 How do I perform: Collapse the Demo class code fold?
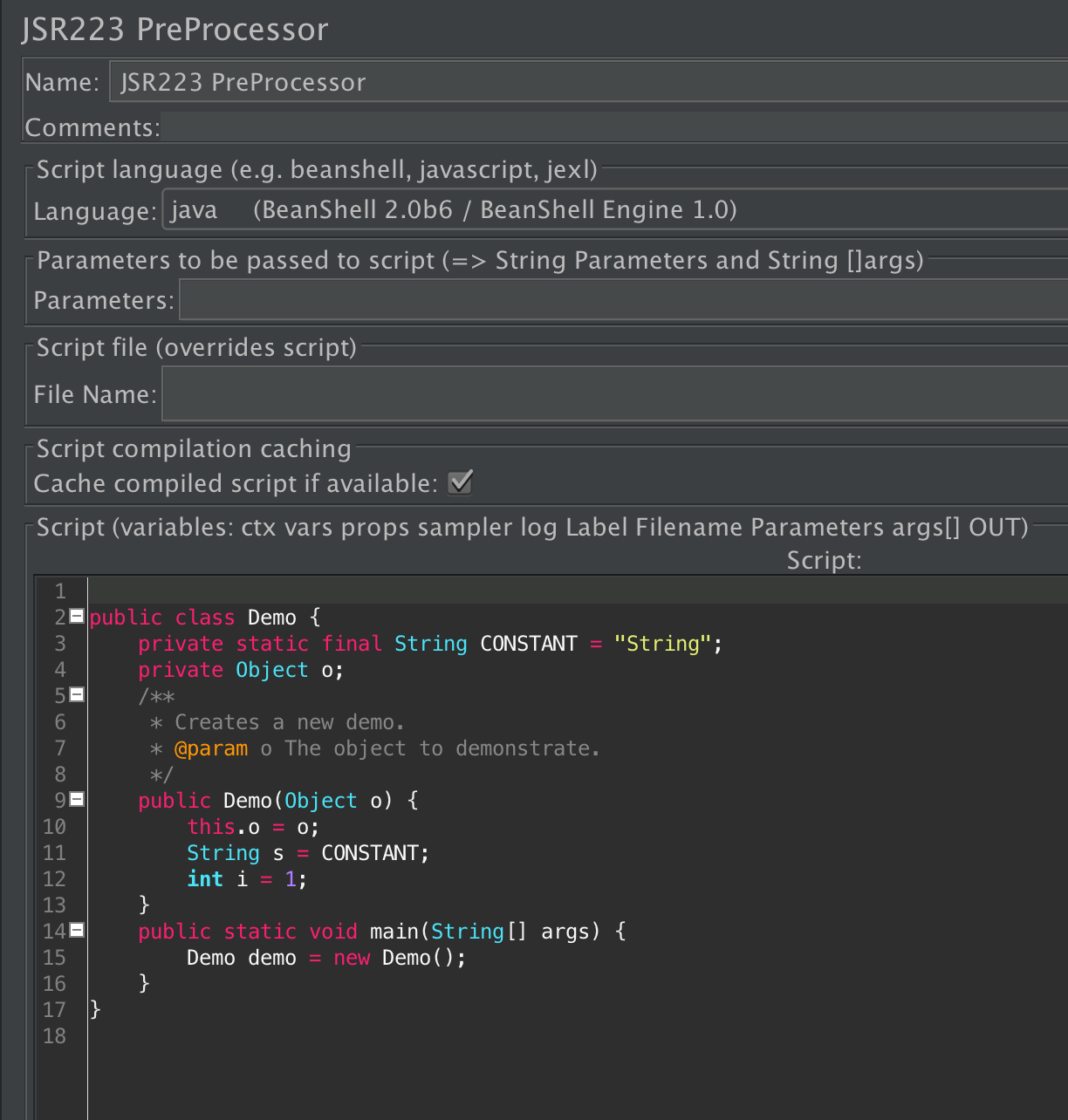[76, 617]
